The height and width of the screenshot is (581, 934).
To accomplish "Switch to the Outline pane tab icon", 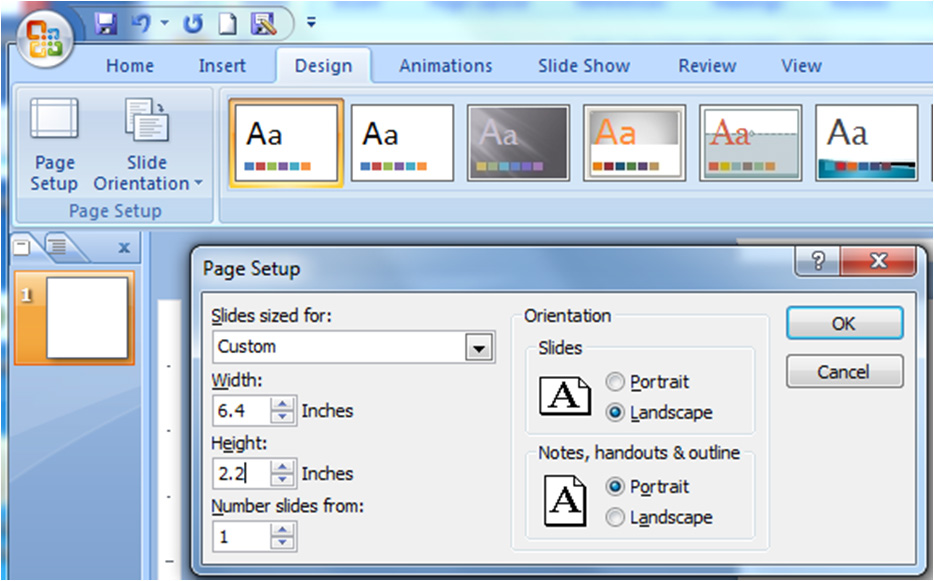I will [x=57, y=245].
